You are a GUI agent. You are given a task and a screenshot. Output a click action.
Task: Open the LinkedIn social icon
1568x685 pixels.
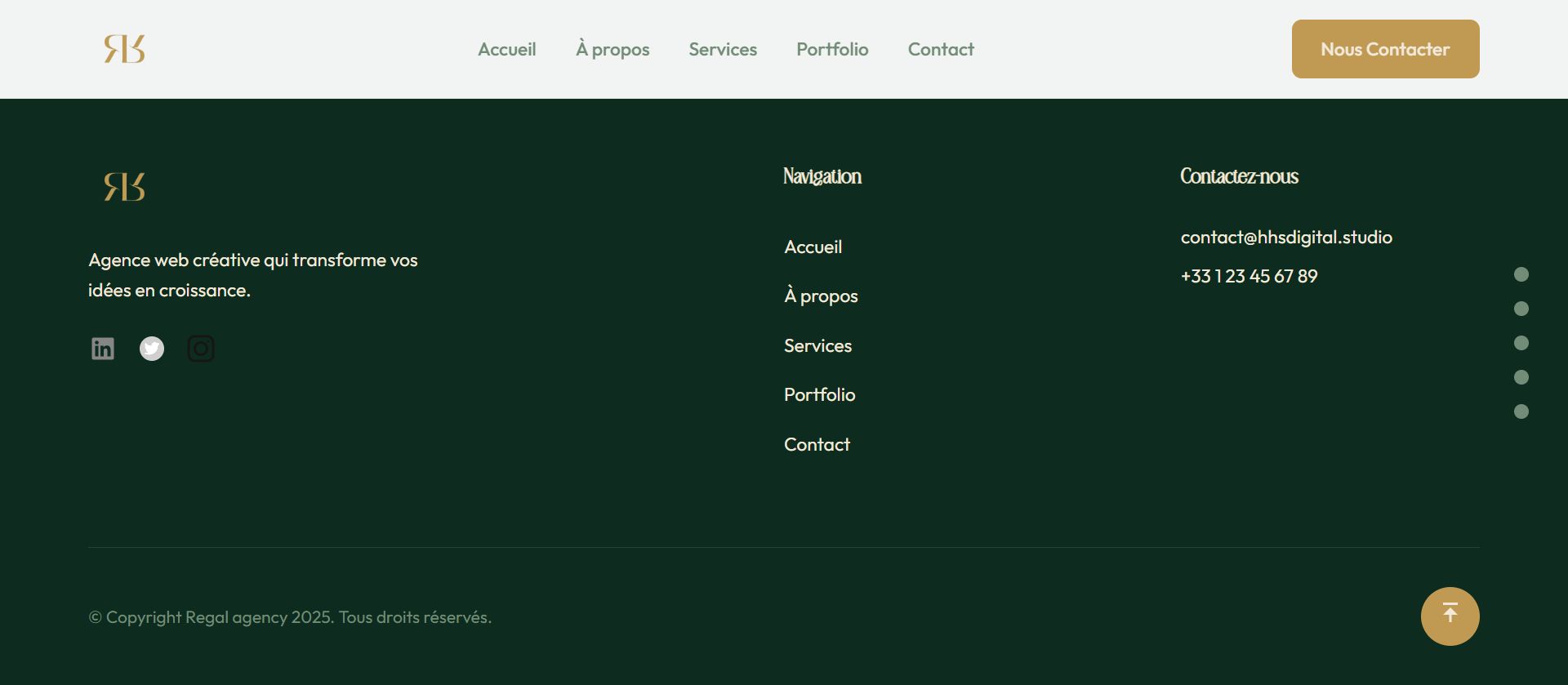[103, 349]
